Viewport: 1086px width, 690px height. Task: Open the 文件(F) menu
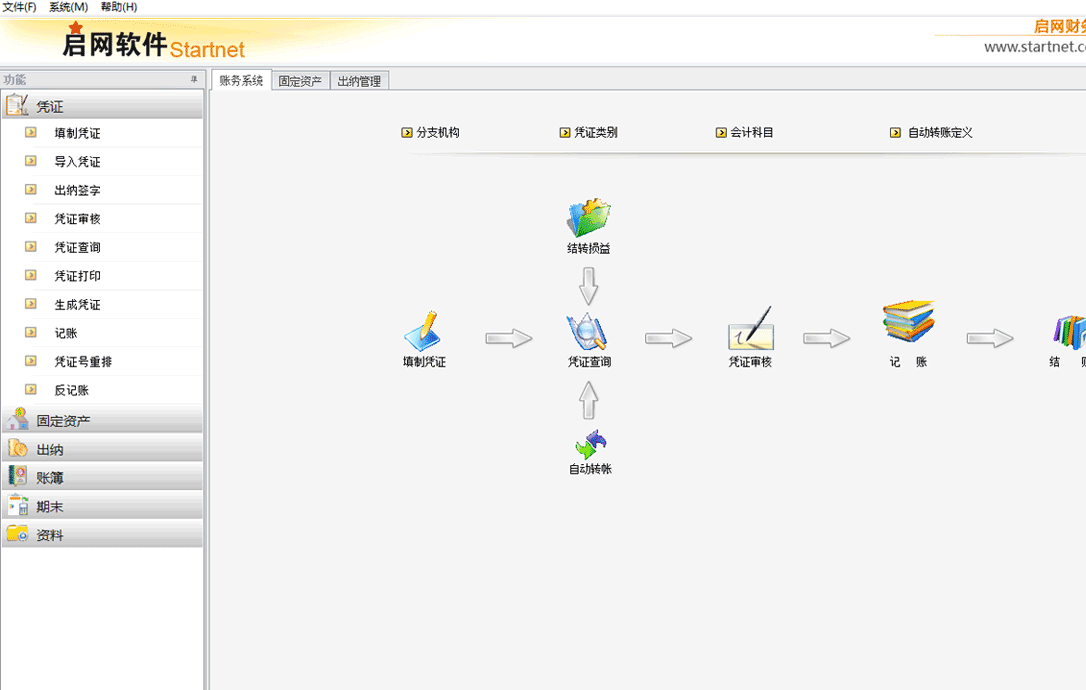[19, 7]
